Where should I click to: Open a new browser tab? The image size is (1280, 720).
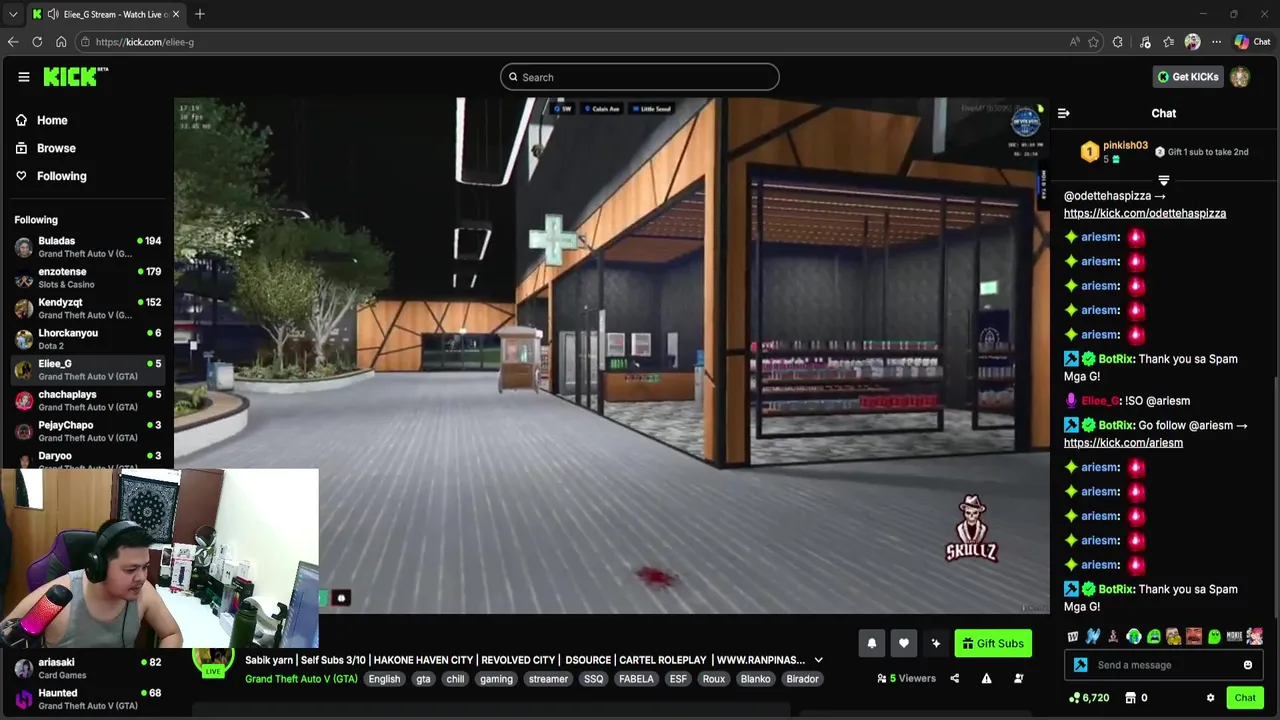[x=200, y=14]
